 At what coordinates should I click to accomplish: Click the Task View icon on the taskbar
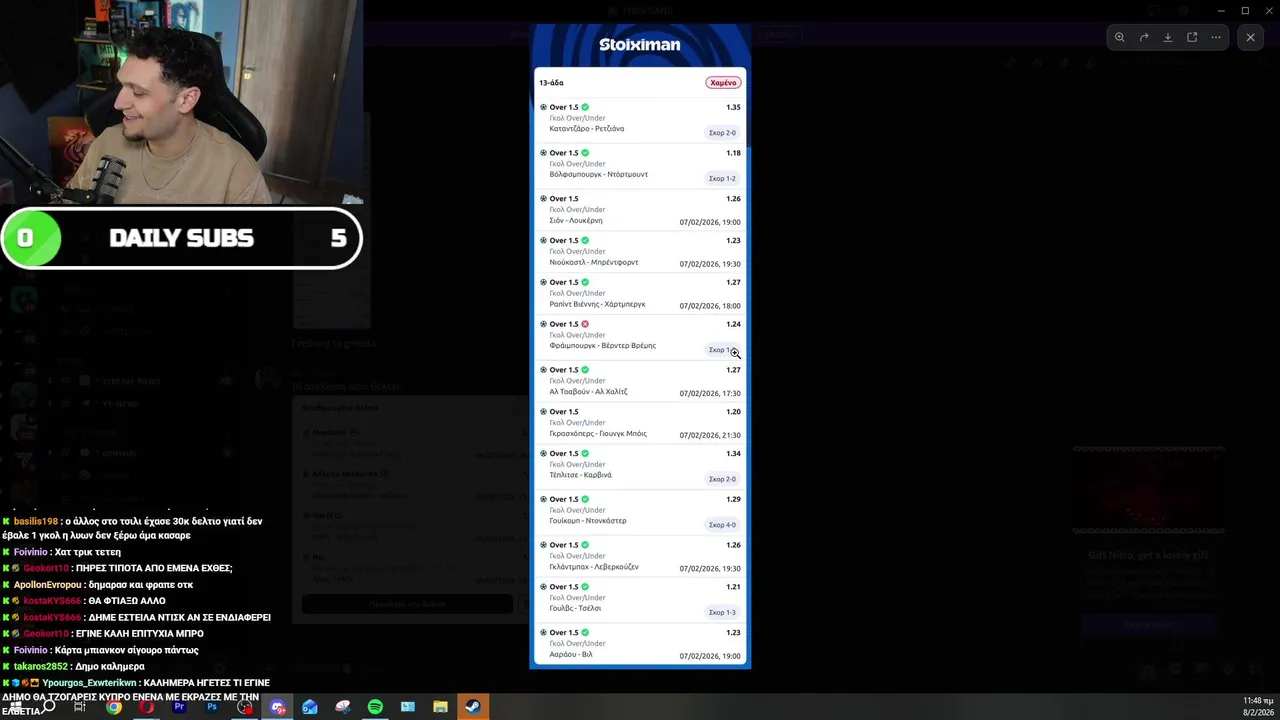click(x=80, y=707)
